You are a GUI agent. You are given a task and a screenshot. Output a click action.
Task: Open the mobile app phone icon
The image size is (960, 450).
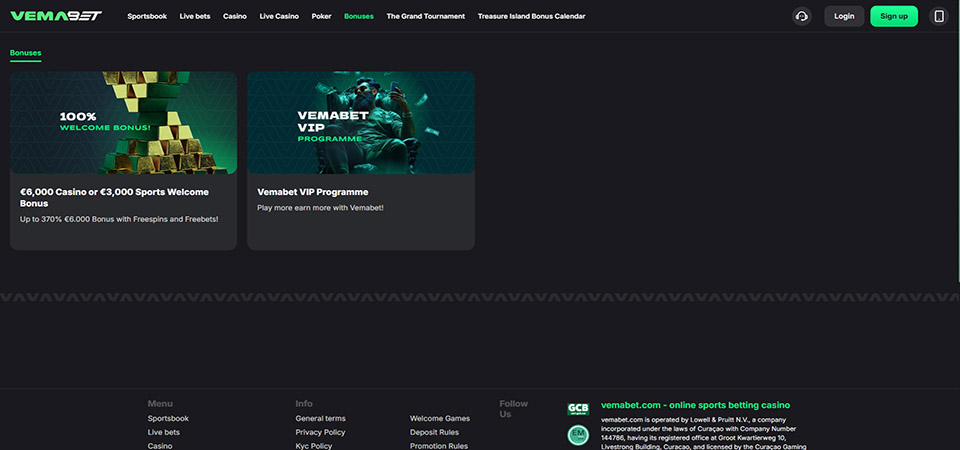pyautogui.click(x=939, y=17)
